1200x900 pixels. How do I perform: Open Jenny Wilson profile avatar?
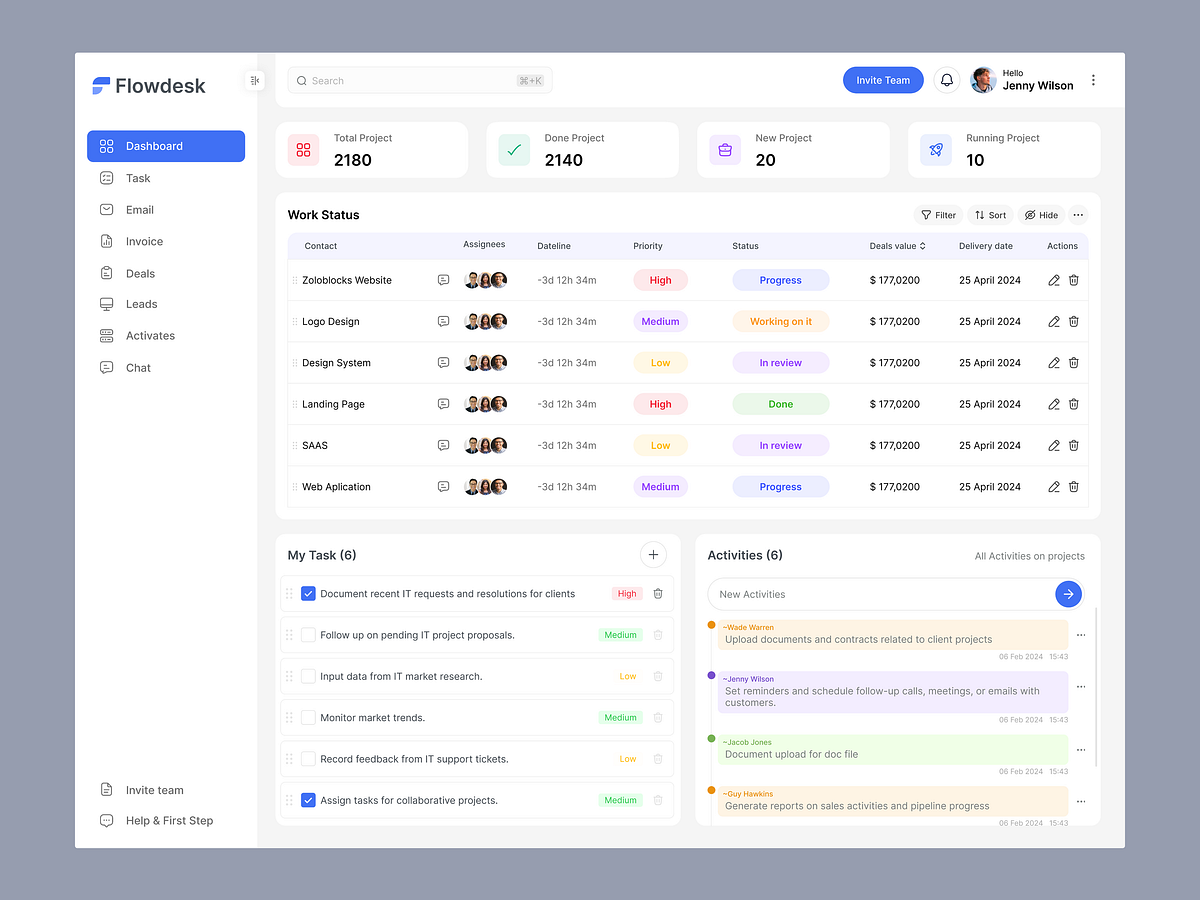[983, 80]
